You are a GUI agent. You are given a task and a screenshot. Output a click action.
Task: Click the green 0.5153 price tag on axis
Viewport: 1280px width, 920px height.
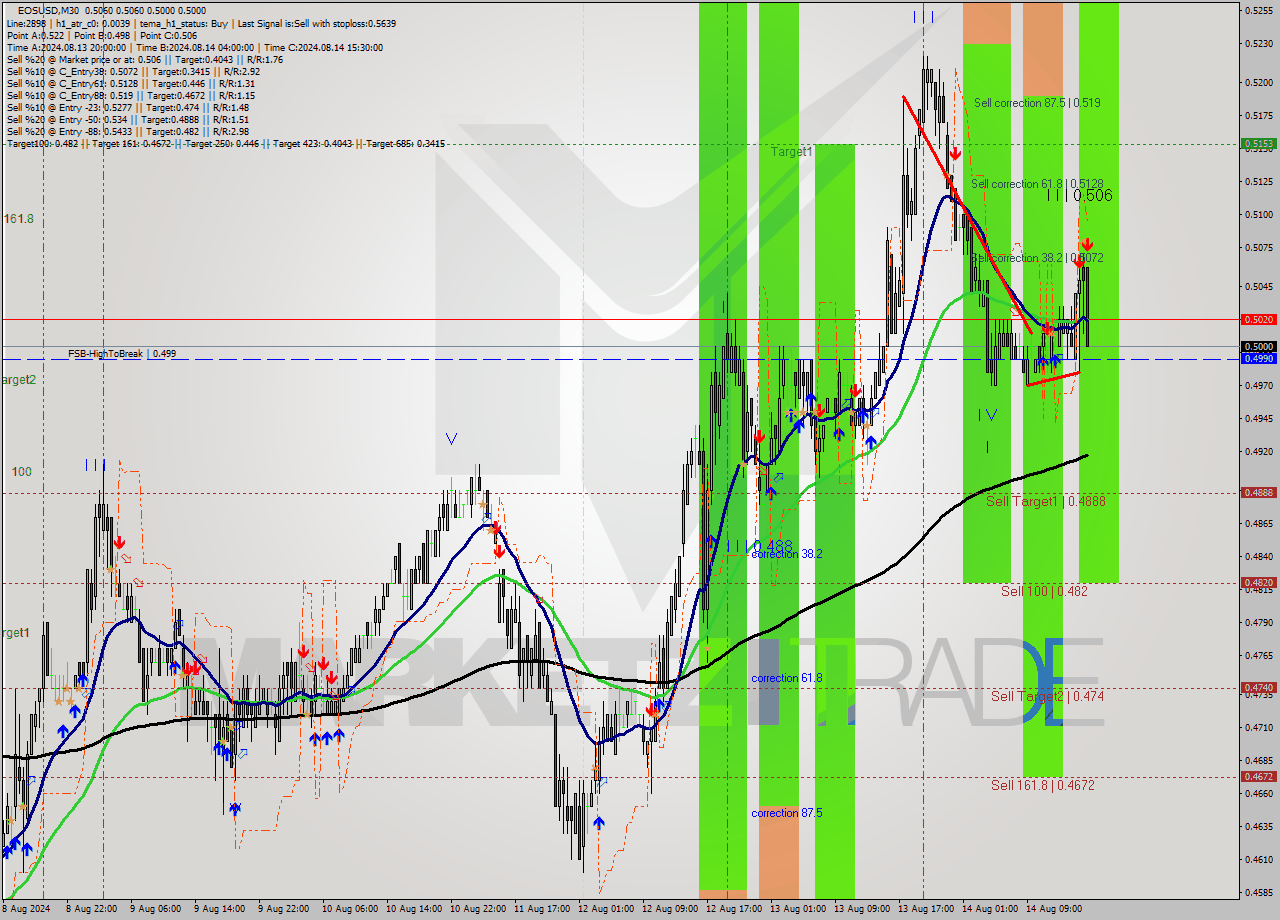coord(1257,144)
